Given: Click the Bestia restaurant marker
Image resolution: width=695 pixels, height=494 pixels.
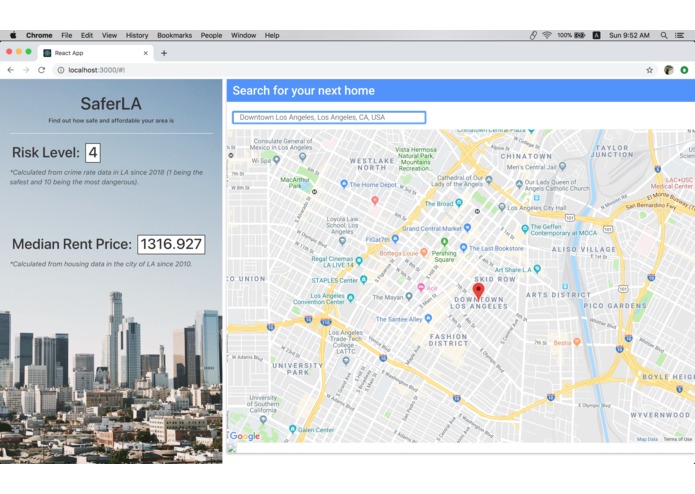Looking at the screenshot, I should tap(577, 342).
